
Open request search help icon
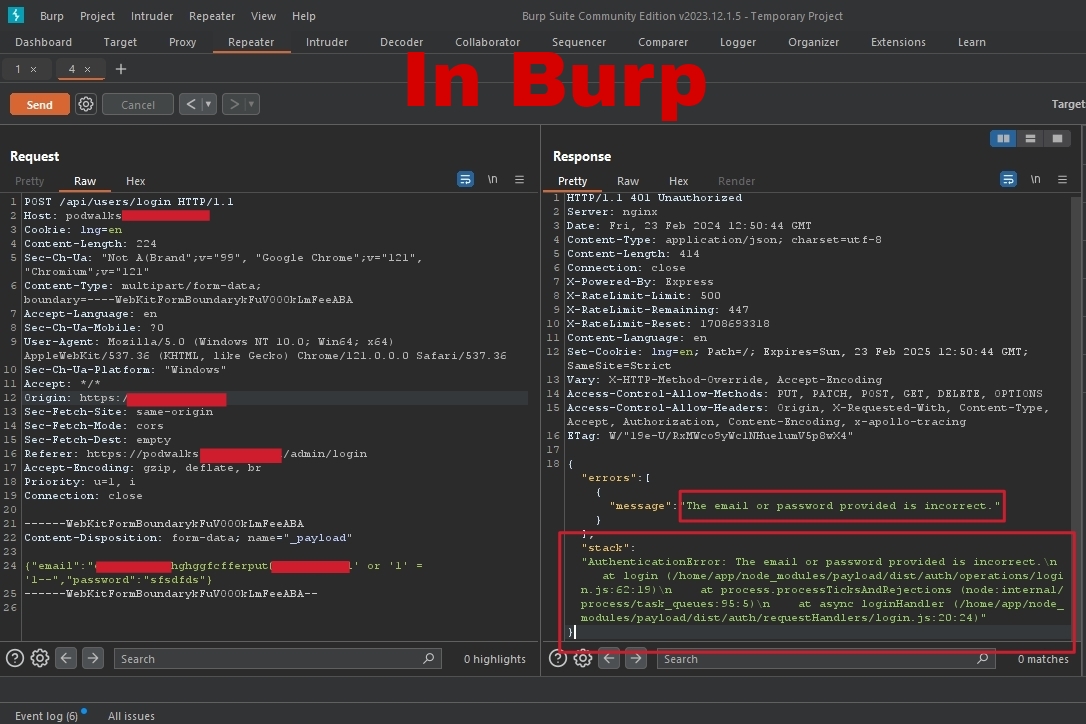tap(15, 658)
